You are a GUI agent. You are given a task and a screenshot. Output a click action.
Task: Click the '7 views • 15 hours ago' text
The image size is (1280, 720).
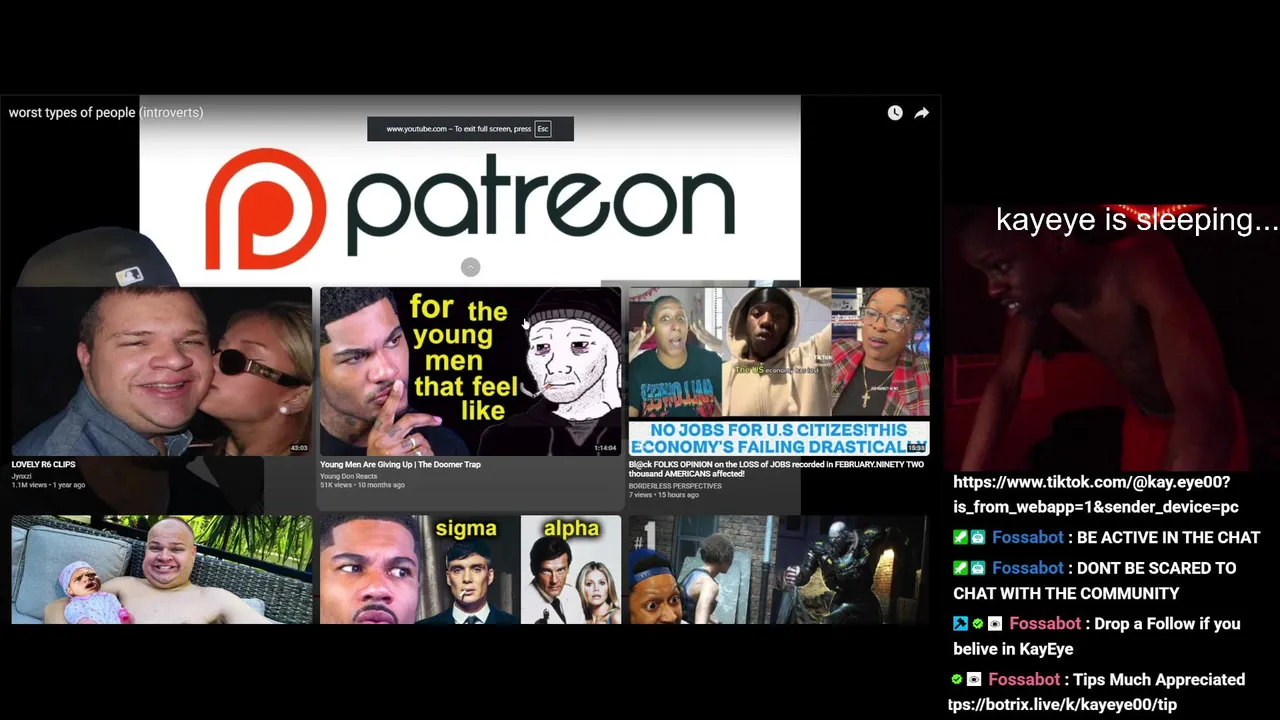pyautogui.click(x=663, y=495)
